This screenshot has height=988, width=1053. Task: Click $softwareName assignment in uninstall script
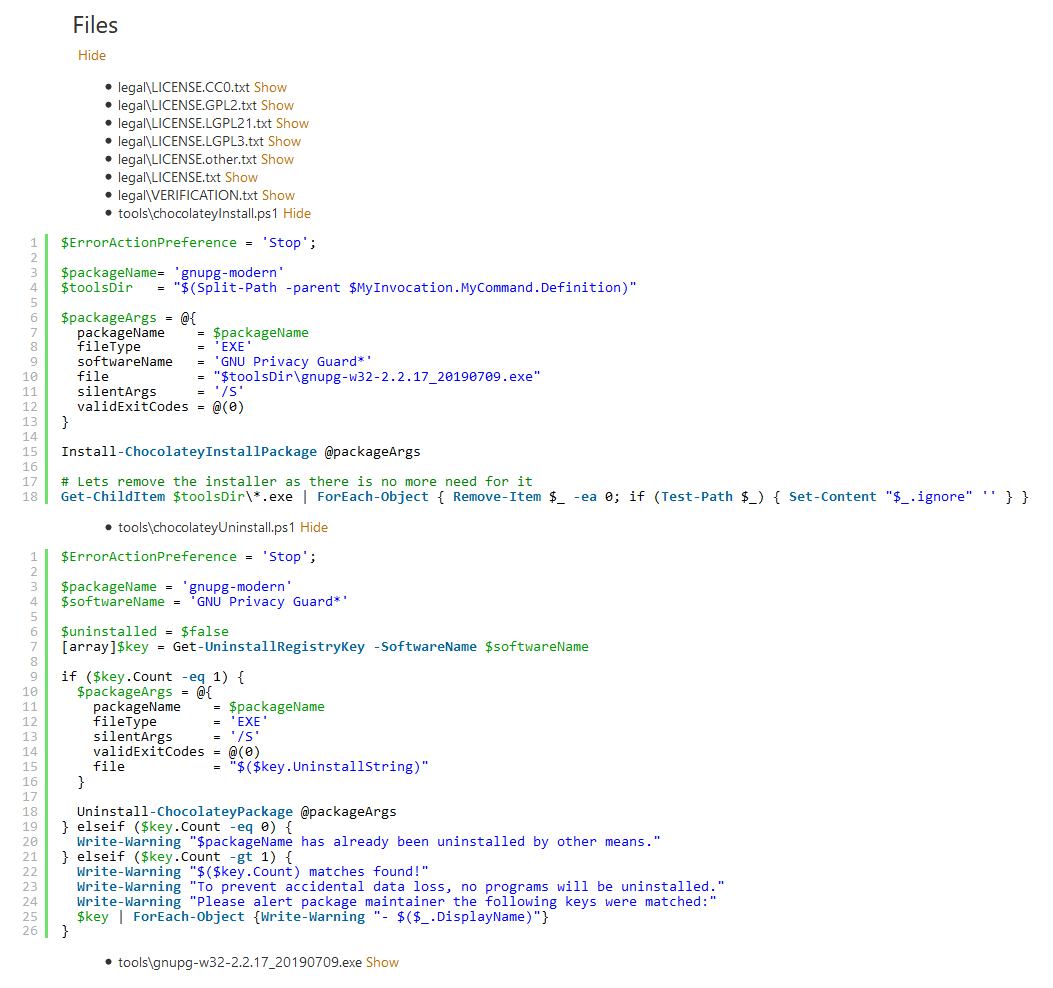click(x=204, y=601)
